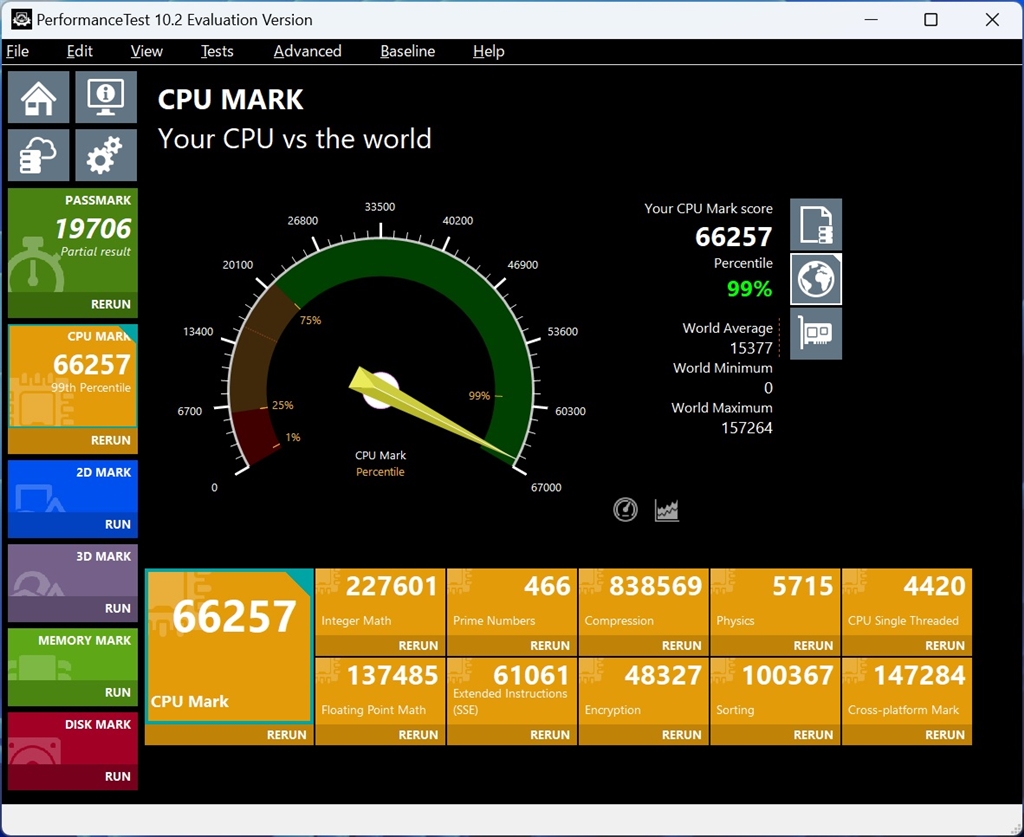Open the settings gears icon
The image size is (1024, 837).
[x=106, y=155]
